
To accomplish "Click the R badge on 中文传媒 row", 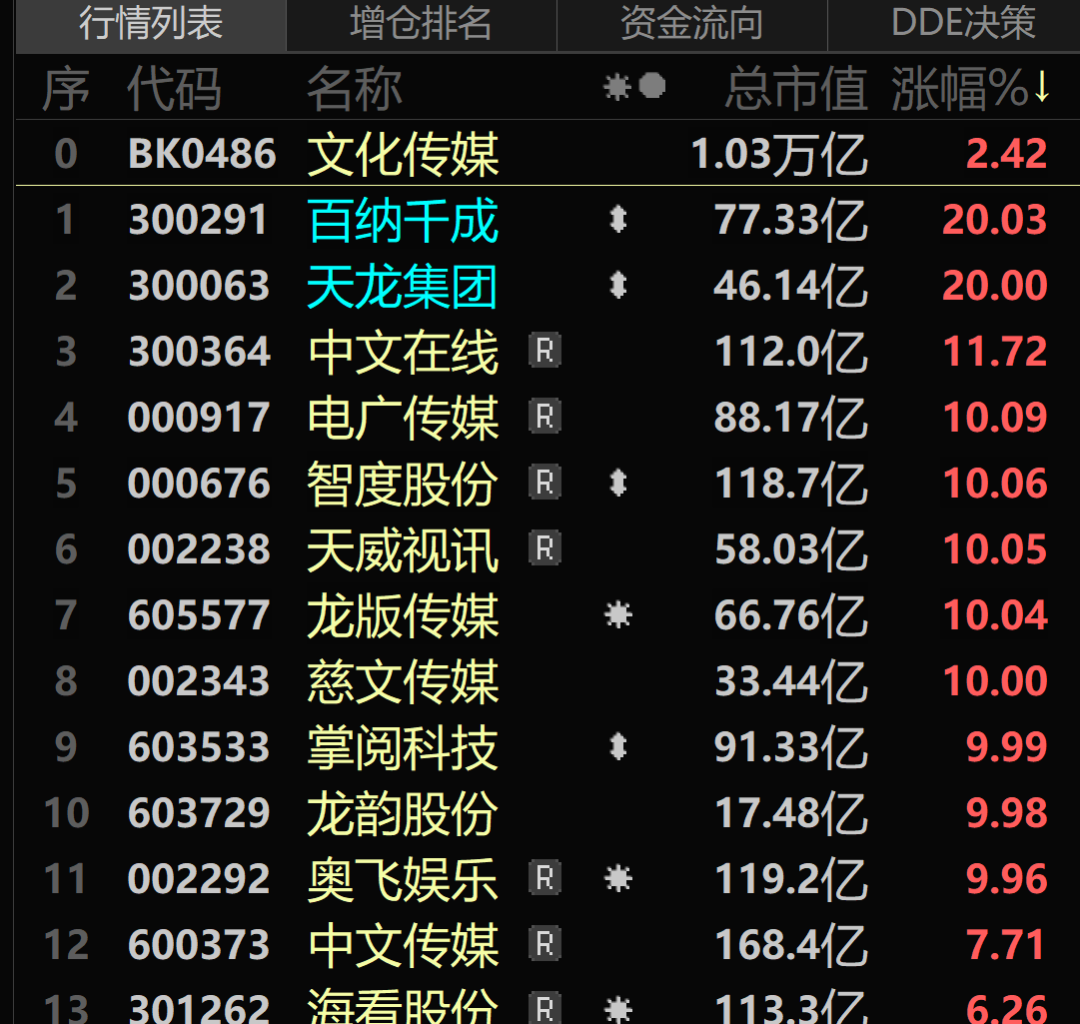I will coord(545,943).
